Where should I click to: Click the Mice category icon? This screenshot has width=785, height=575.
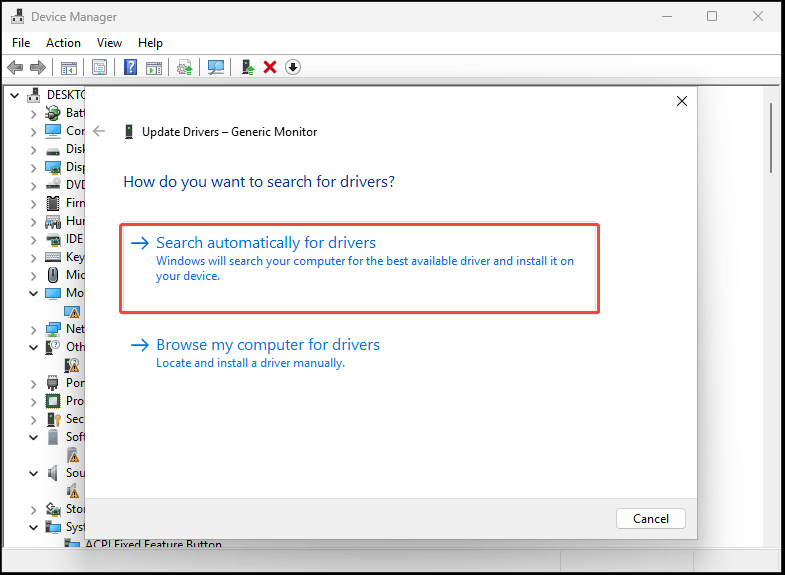click(x=53, y=275)
